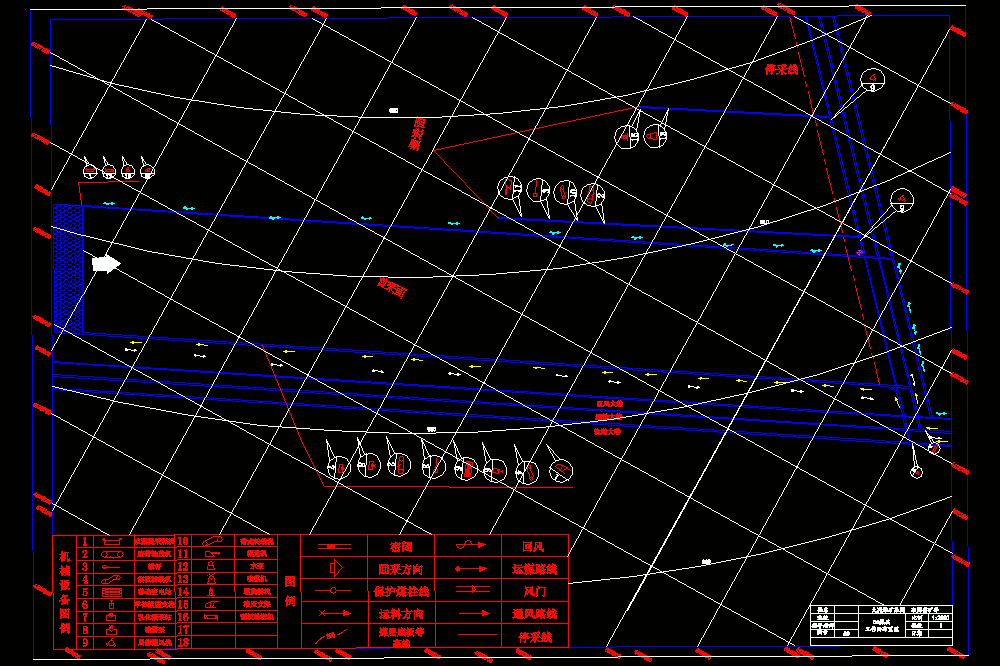Select the red 回采面 label in drawing
This screenshot has width=1000, height=666.
click(392, 288)
